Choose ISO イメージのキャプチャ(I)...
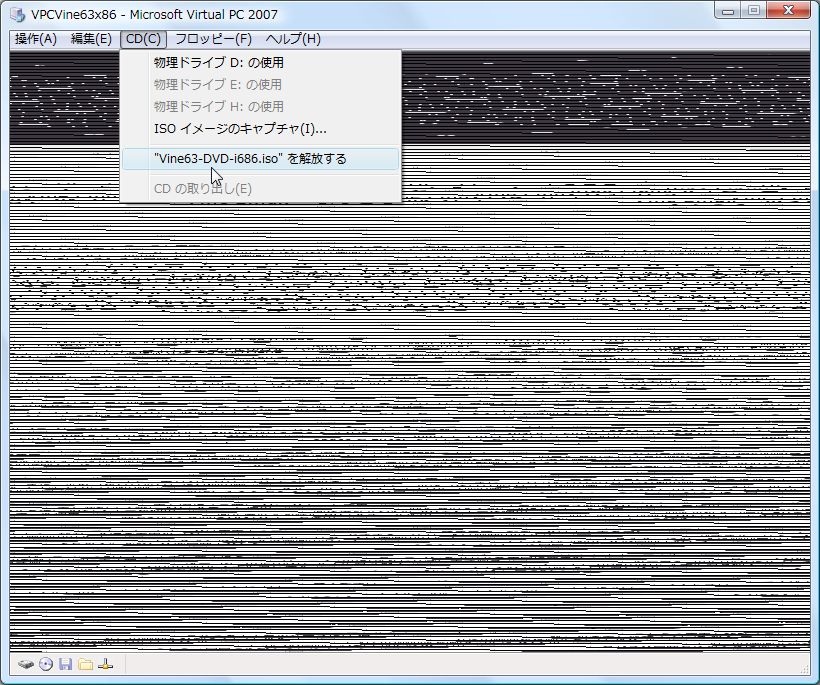The image size is (820, 685). point(260,129)
